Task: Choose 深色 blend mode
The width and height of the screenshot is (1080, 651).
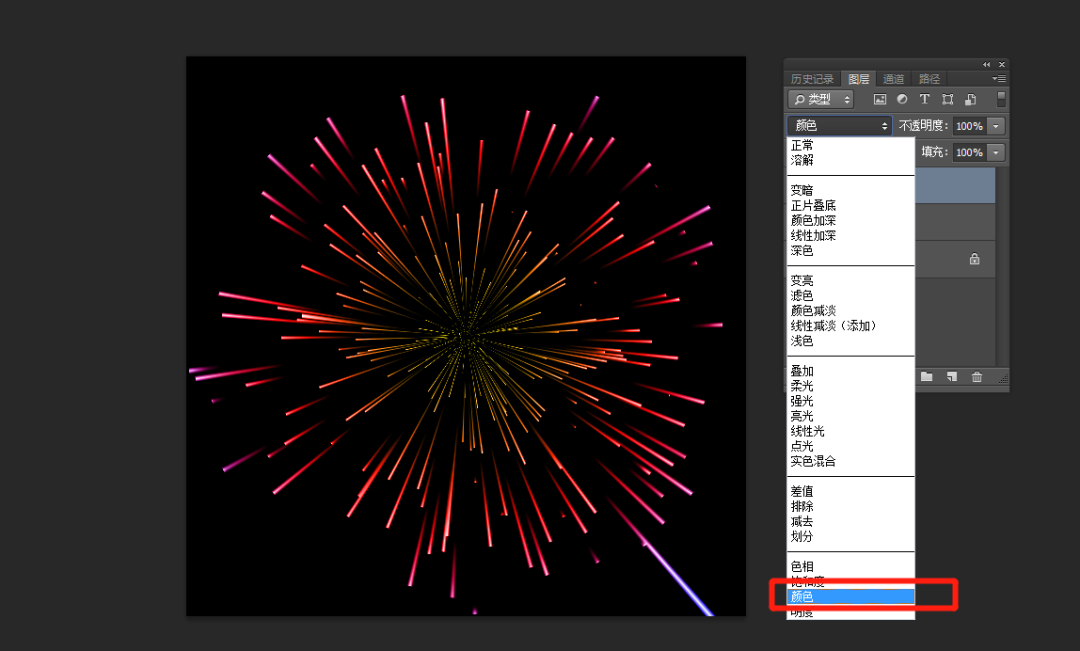Action: [851, 251]
